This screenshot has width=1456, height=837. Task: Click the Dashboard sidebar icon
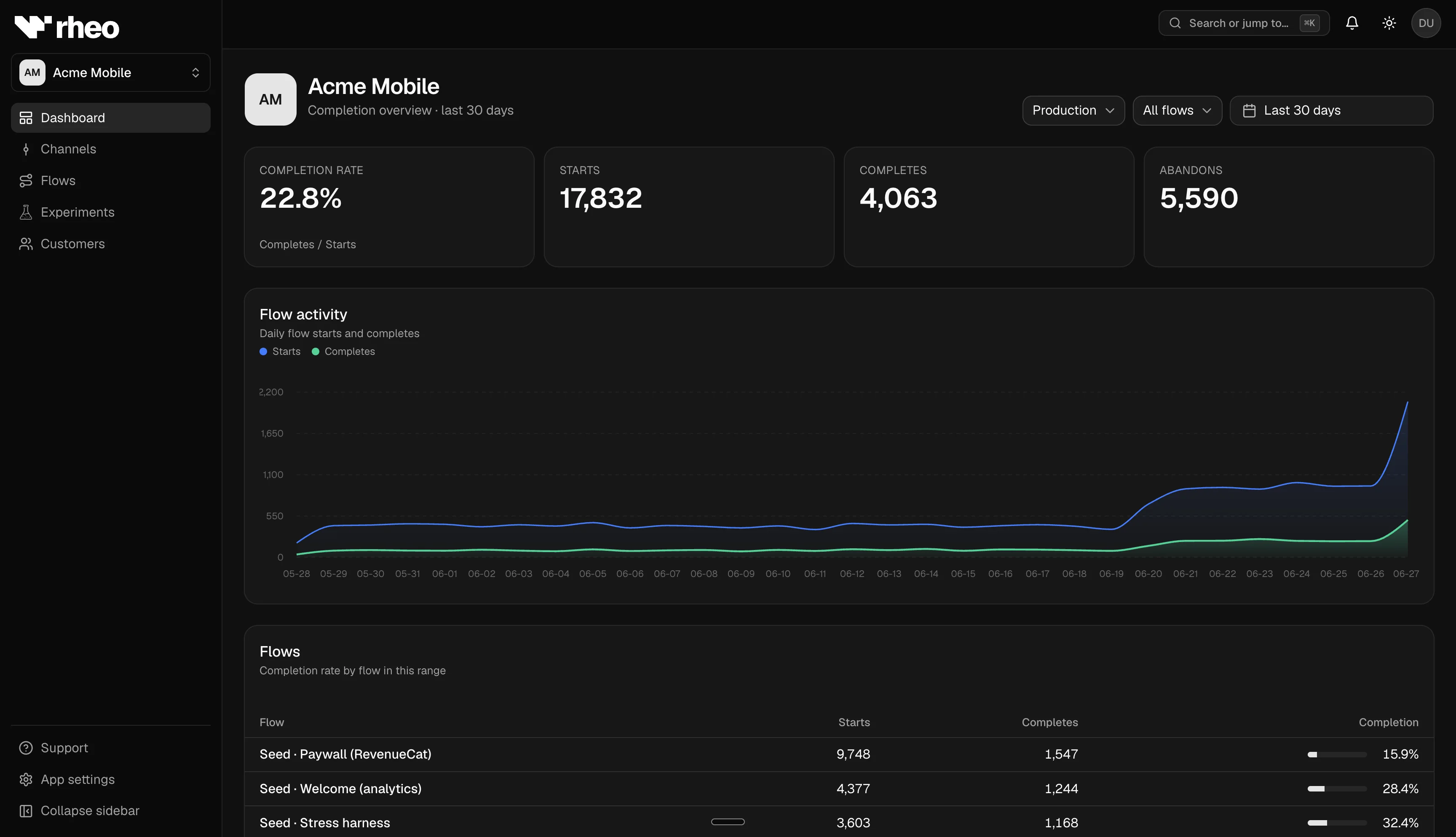[26, 118]
